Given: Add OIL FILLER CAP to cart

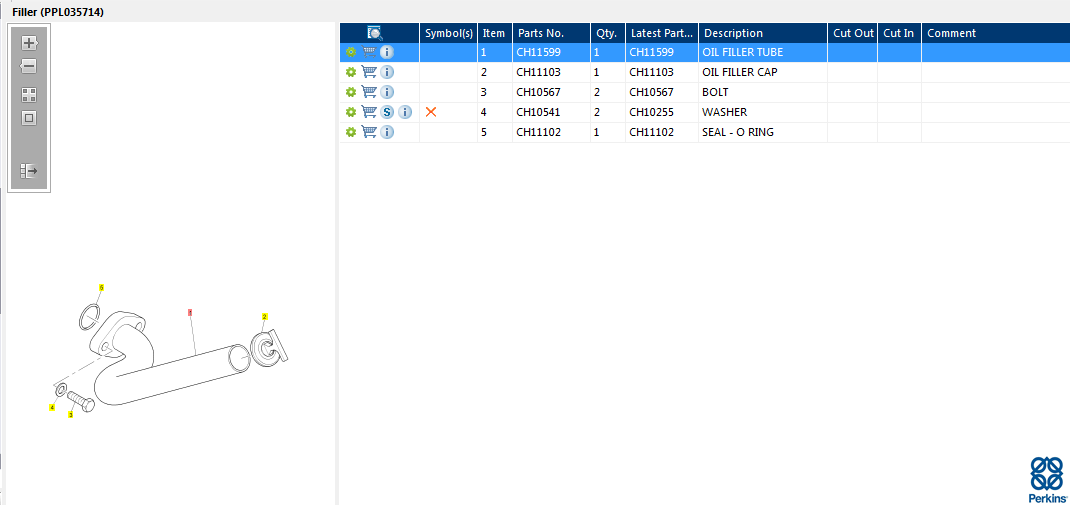Looking at the screenshot, I should pyautogui.click(x=368, y=72).
